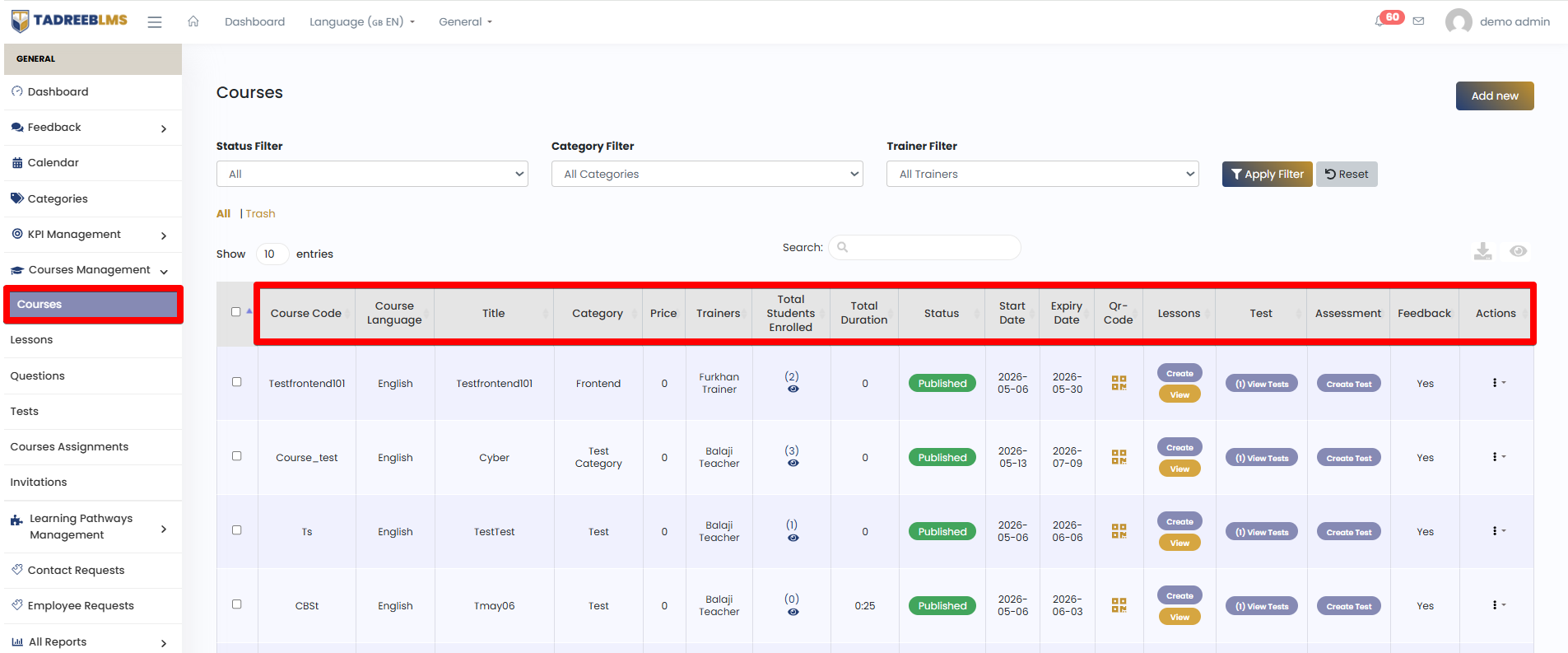Click View lessons for Course_test row
The height and width of the screenshot is (653, 1568).
[1179, 469]
